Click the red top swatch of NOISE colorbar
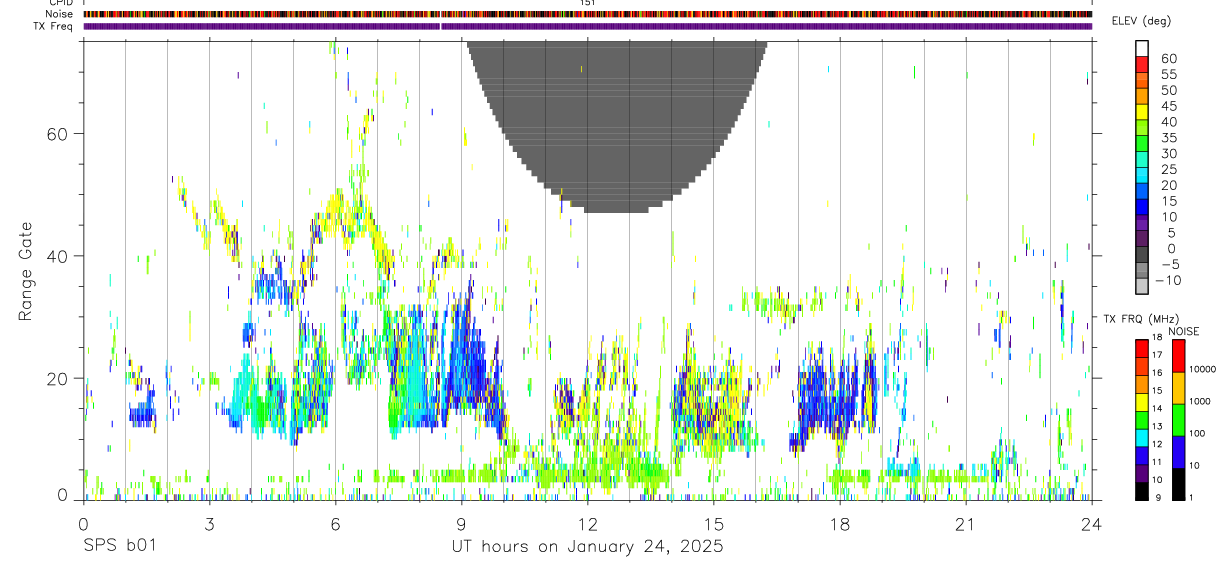The image size is (1228, 567). pyautogui.click(x=1178, y=355)
